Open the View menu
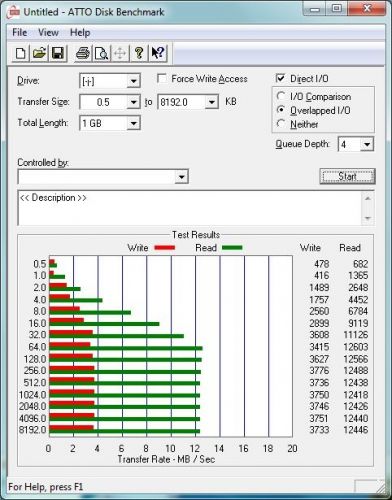 (48, 33)
